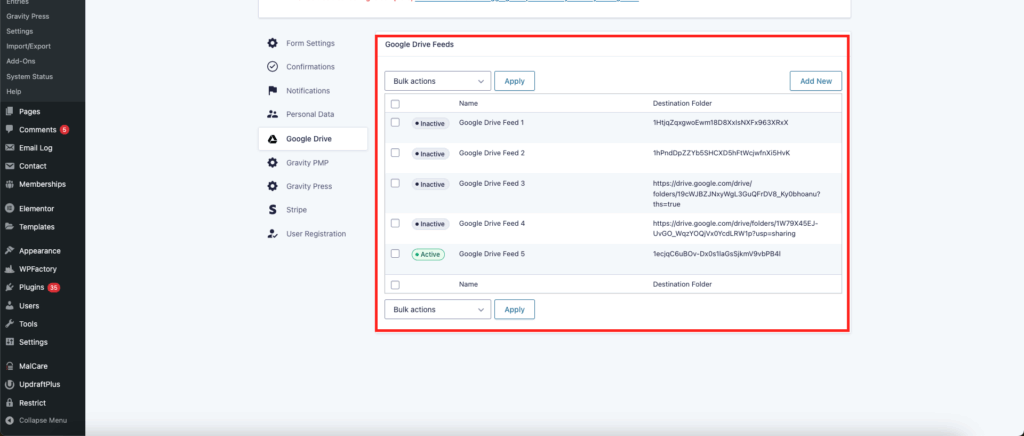This screenshot has width=1024, height=436.
Task: Click the Notifications flag icon
Action: (272, 91)
